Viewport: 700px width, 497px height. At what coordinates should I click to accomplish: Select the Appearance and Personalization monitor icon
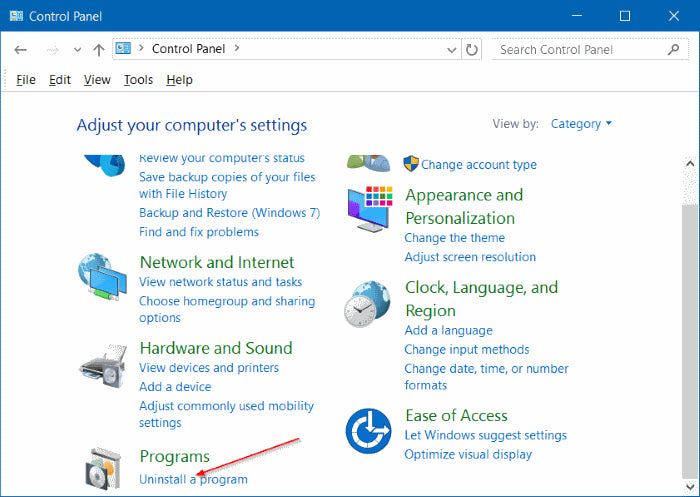[x=371, y=210]
